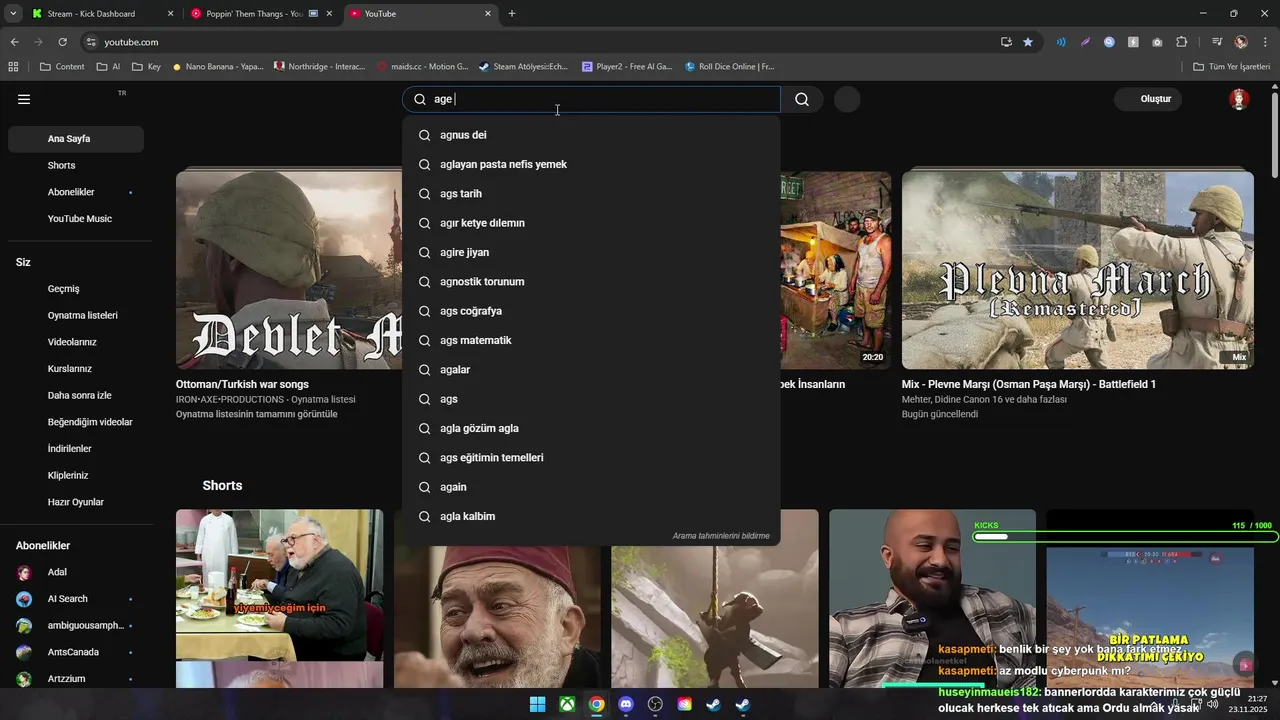Click Chrome icon in taskbar
The image size is (1280, 720).
click(x=596, y=704)
